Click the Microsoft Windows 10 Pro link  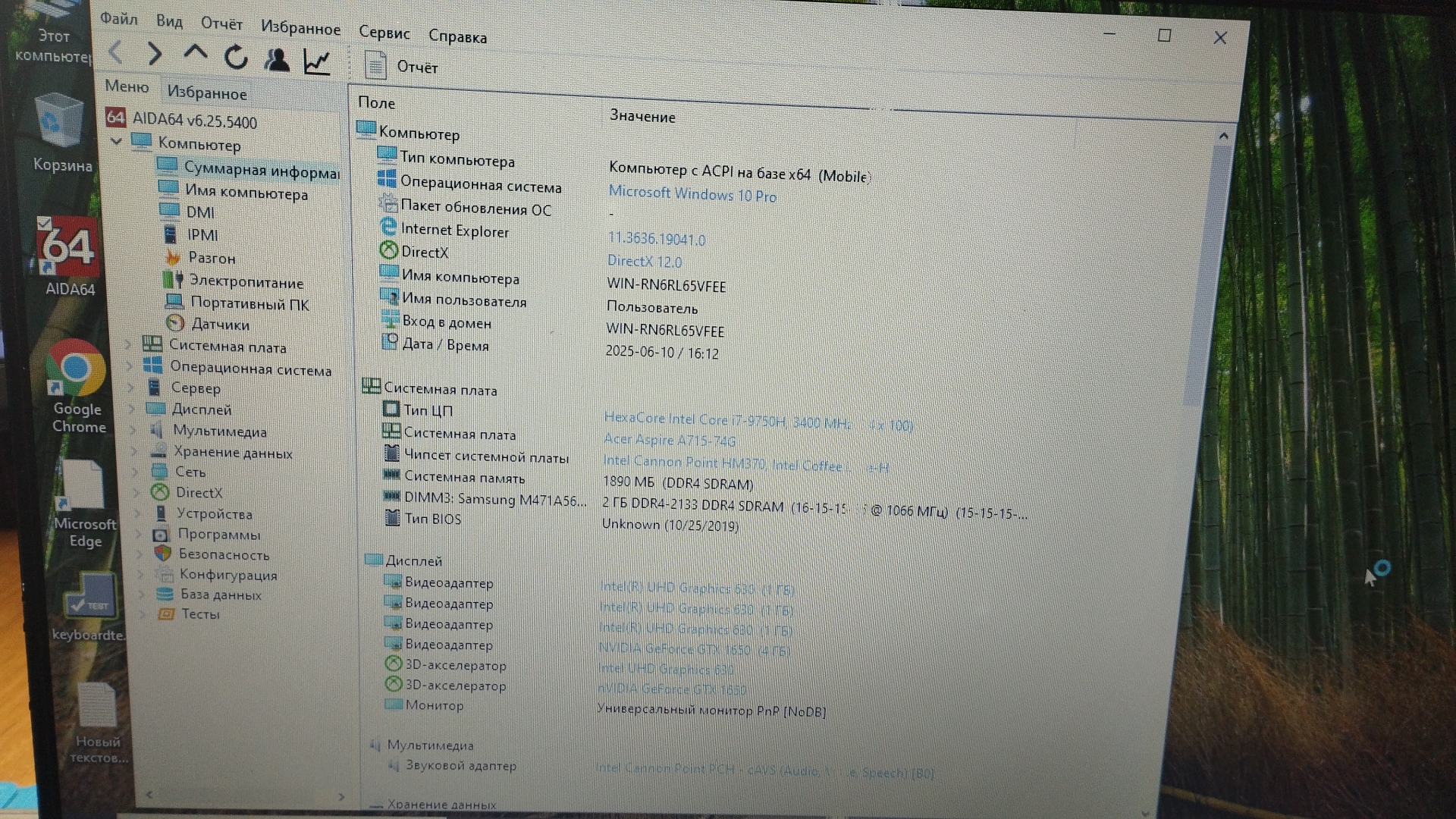(692, 194)
